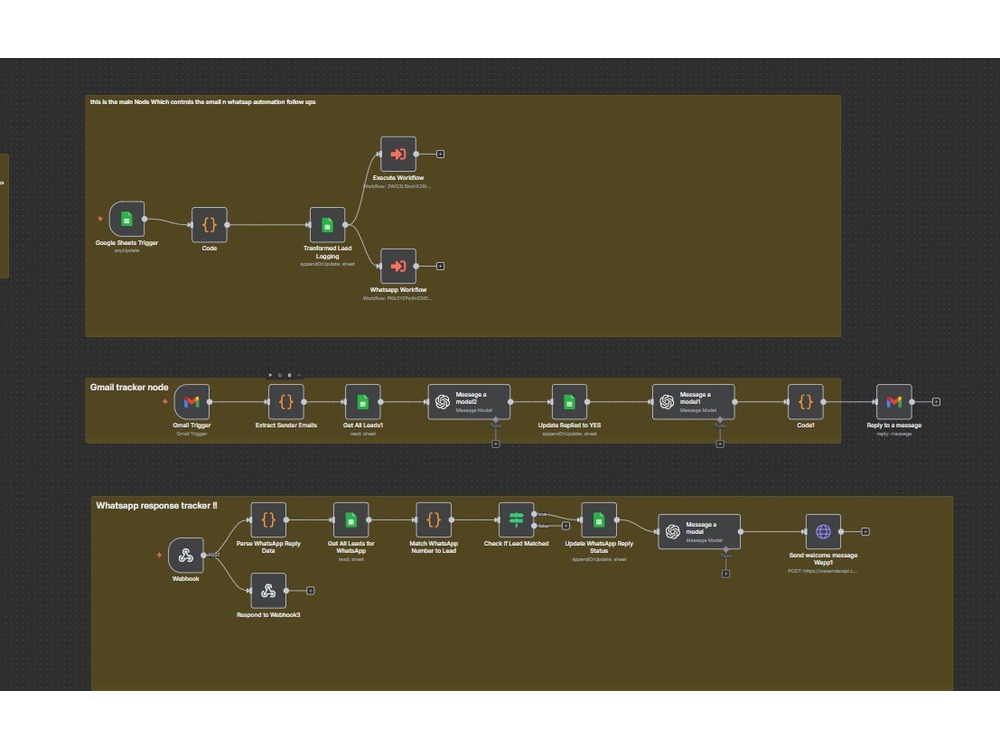
Task: Select the Check If Lead Matched node
Action: 516,520
